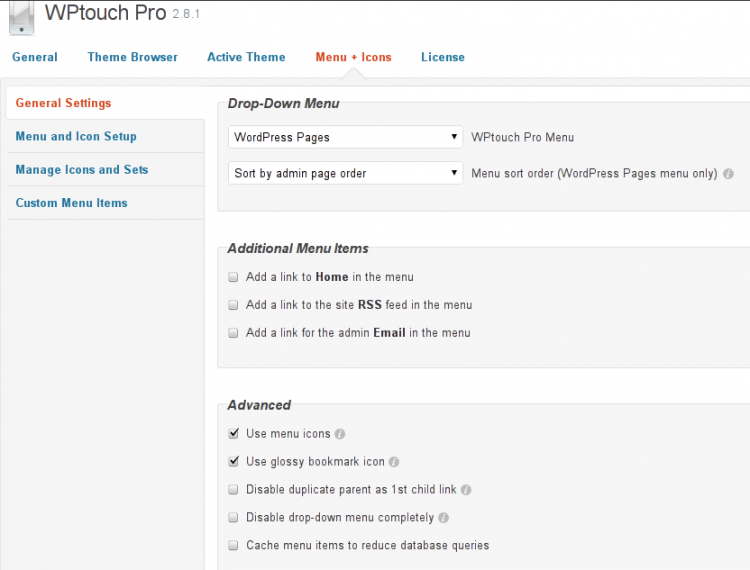The width and height of the screenshot is (750, 570).
Task: Click 'Add a link to Home in the menu' text
Action: tap(330, 277)
